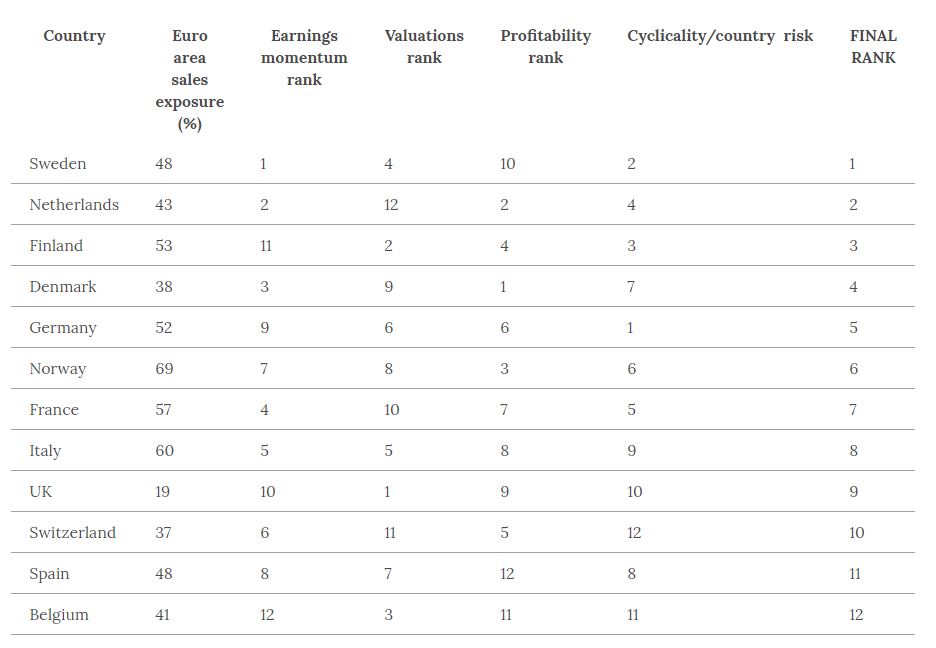This screenshot has width=936, height=648.
Task: Click the Cyclicality/country risk header
Action: point(720,36)
